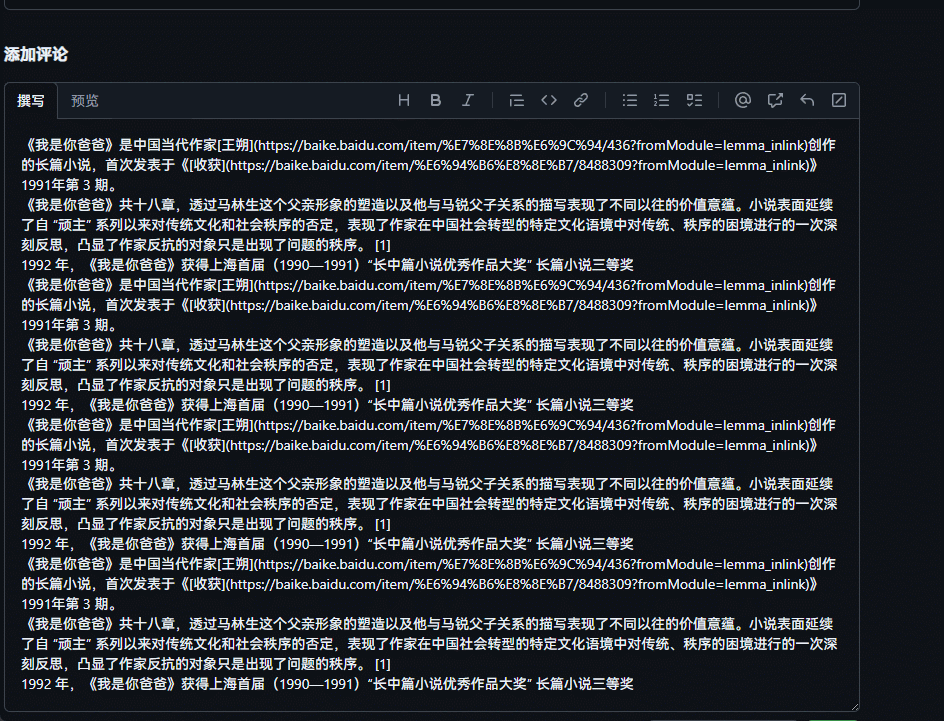Add a hyperlink using the link icon

[580, 100]
